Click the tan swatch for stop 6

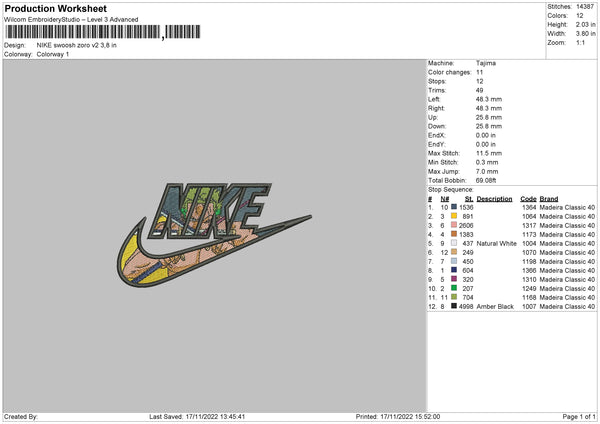tap(454, 252)
